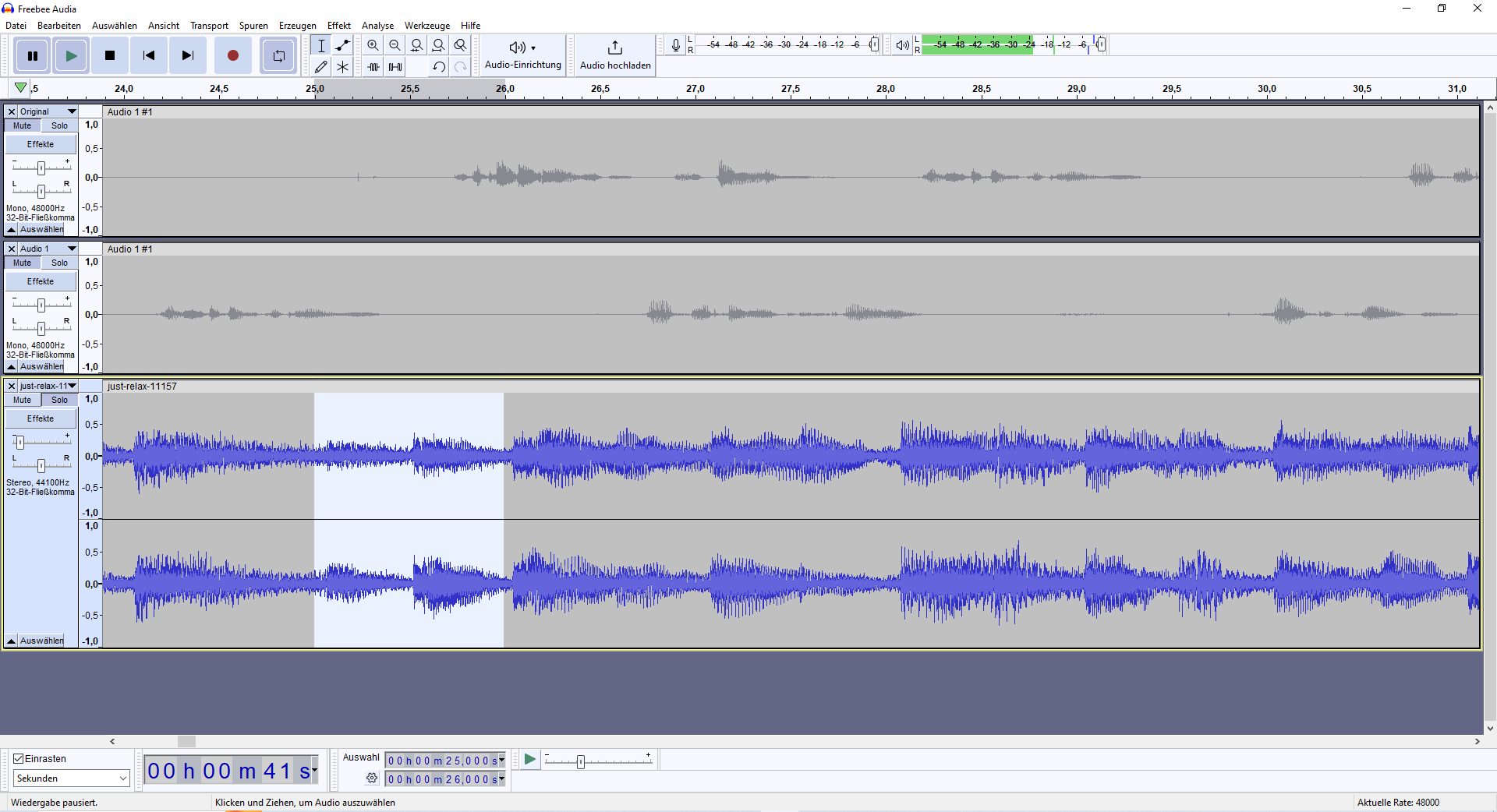This screenshot has width=1497, height=812.
Task: Open the Bearbeiten menu
Action: click(59, 26)
